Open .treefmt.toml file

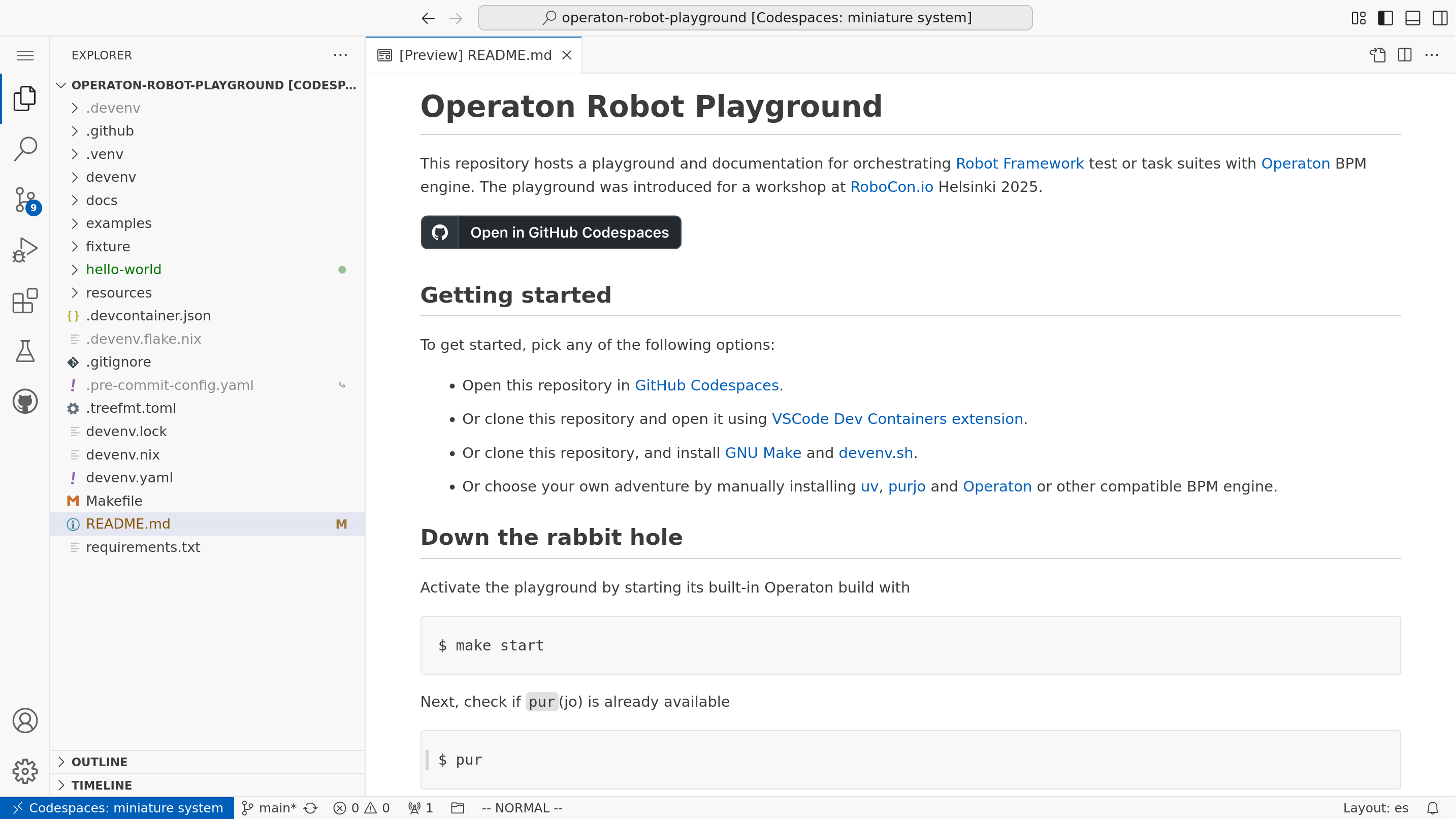click(207, 408)
